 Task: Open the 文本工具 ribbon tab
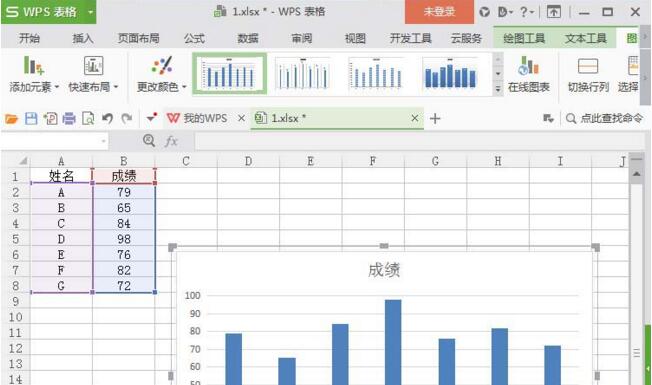pos(585,38)
